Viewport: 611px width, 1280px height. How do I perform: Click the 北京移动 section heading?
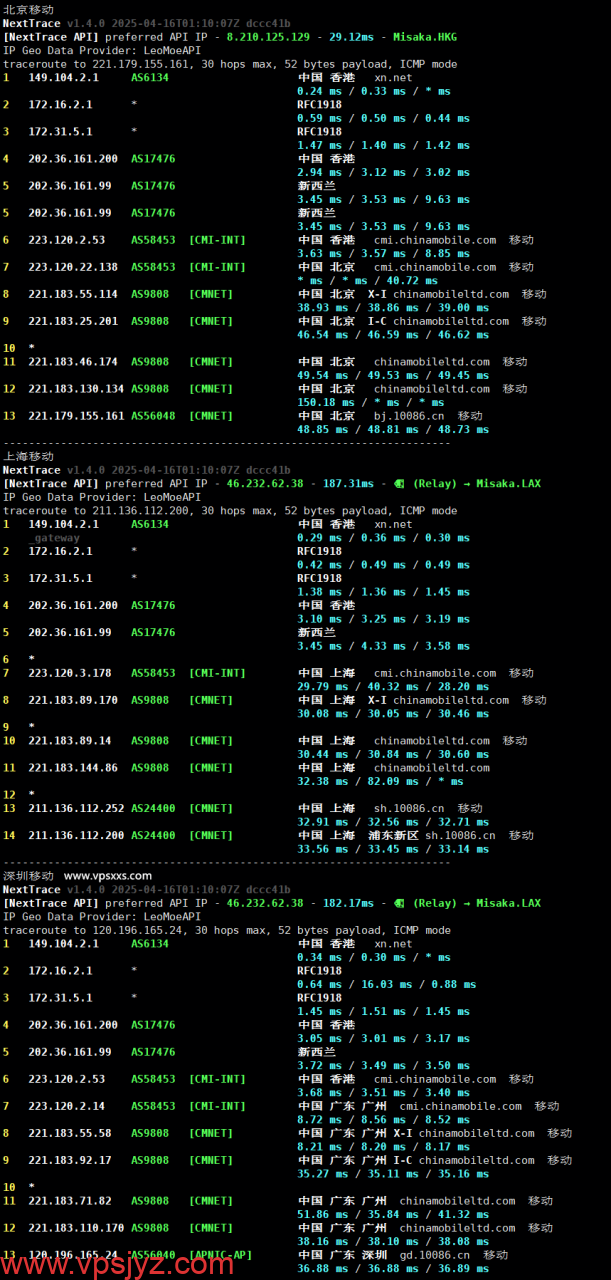(28, 9)
